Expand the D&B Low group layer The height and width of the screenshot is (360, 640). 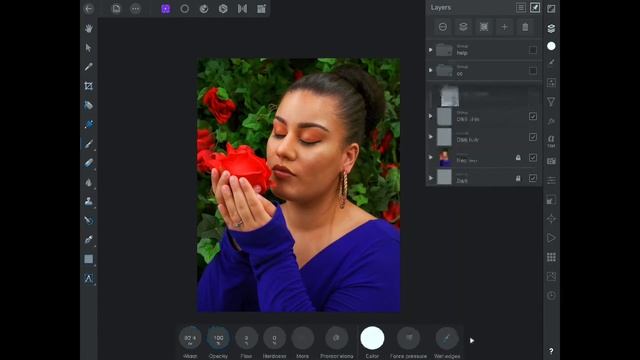(430, 116)
